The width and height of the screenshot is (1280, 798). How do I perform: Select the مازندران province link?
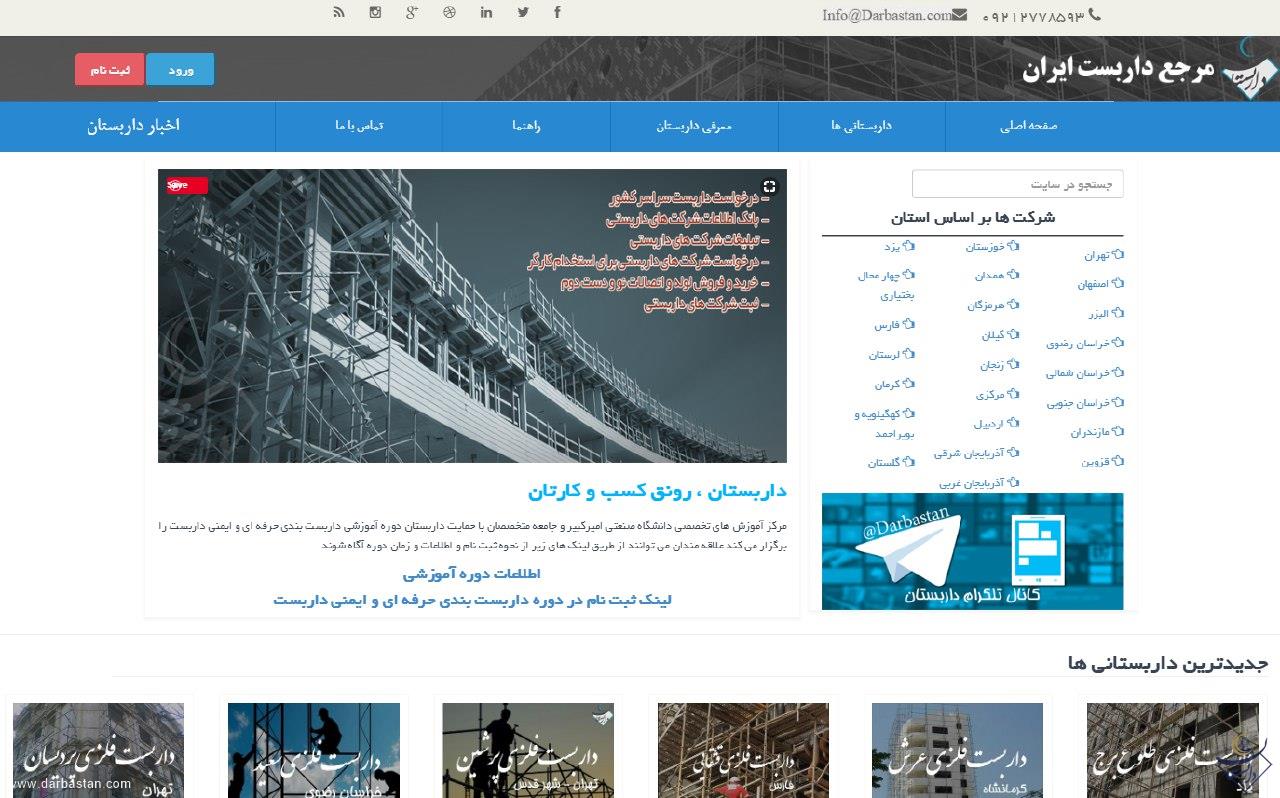[1097, 432]
